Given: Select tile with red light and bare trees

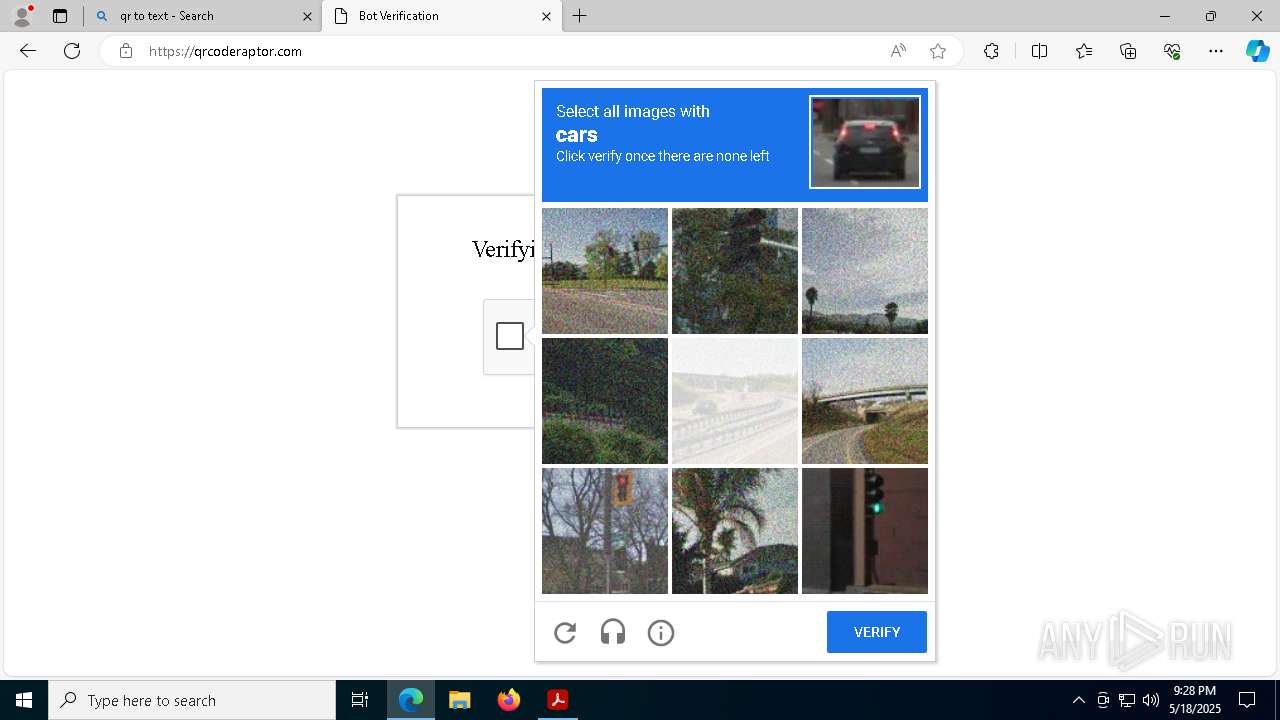Looking at the screenshot, I should pyautogui.click(x=605, y=531).
